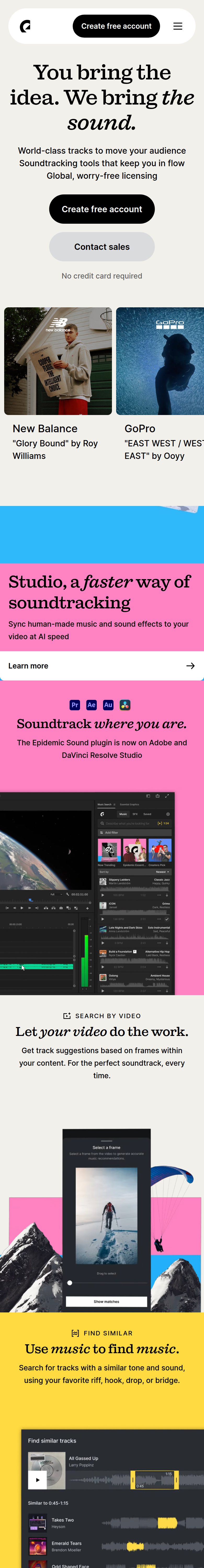Select the New Balance heading

click(45, 429)
